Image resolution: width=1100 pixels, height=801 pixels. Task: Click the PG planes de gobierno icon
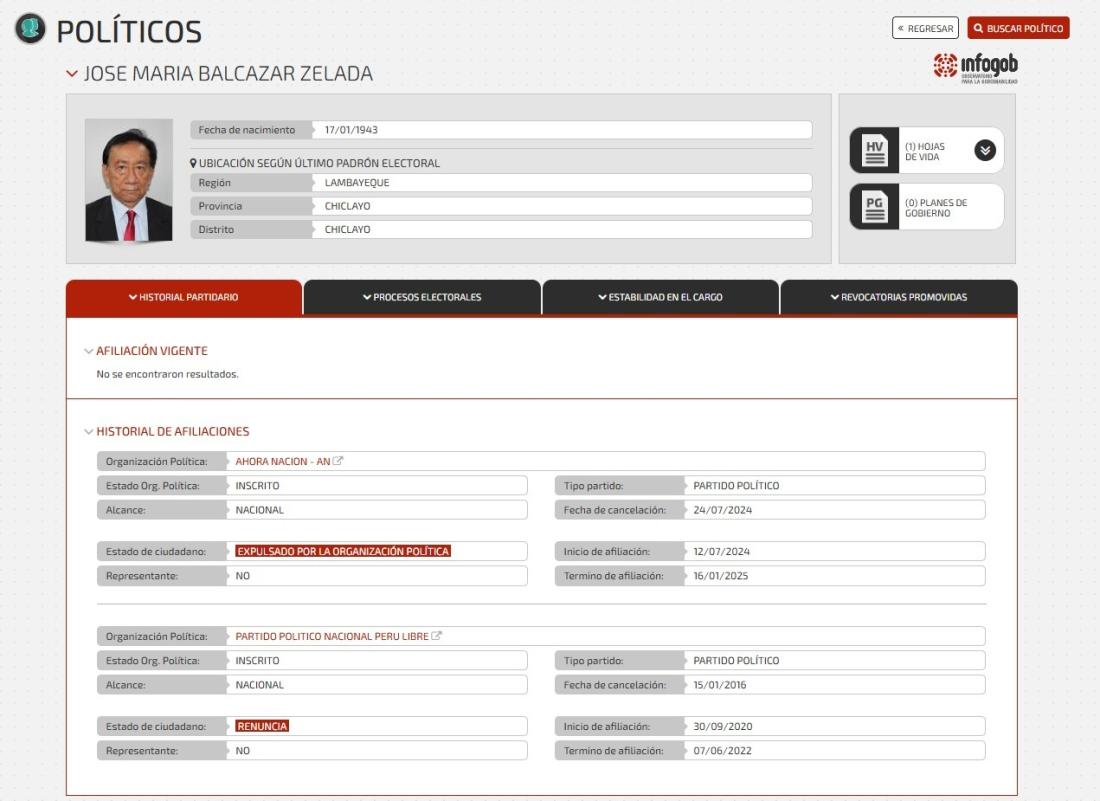click(x=875, y=207)
